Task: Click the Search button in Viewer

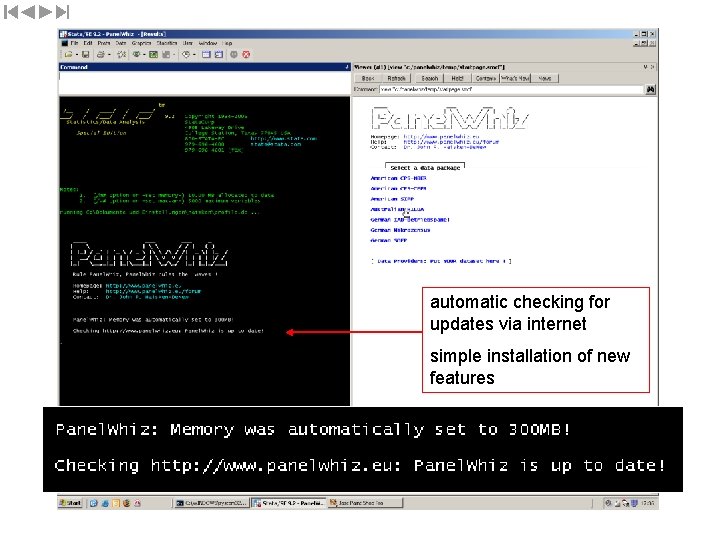Action: (x=430, y=79)
